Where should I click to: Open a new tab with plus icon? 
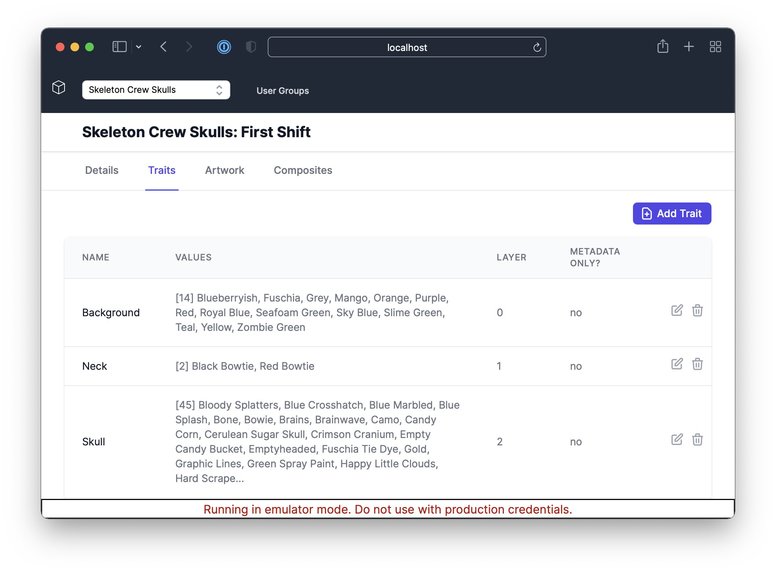pos(688,47)
